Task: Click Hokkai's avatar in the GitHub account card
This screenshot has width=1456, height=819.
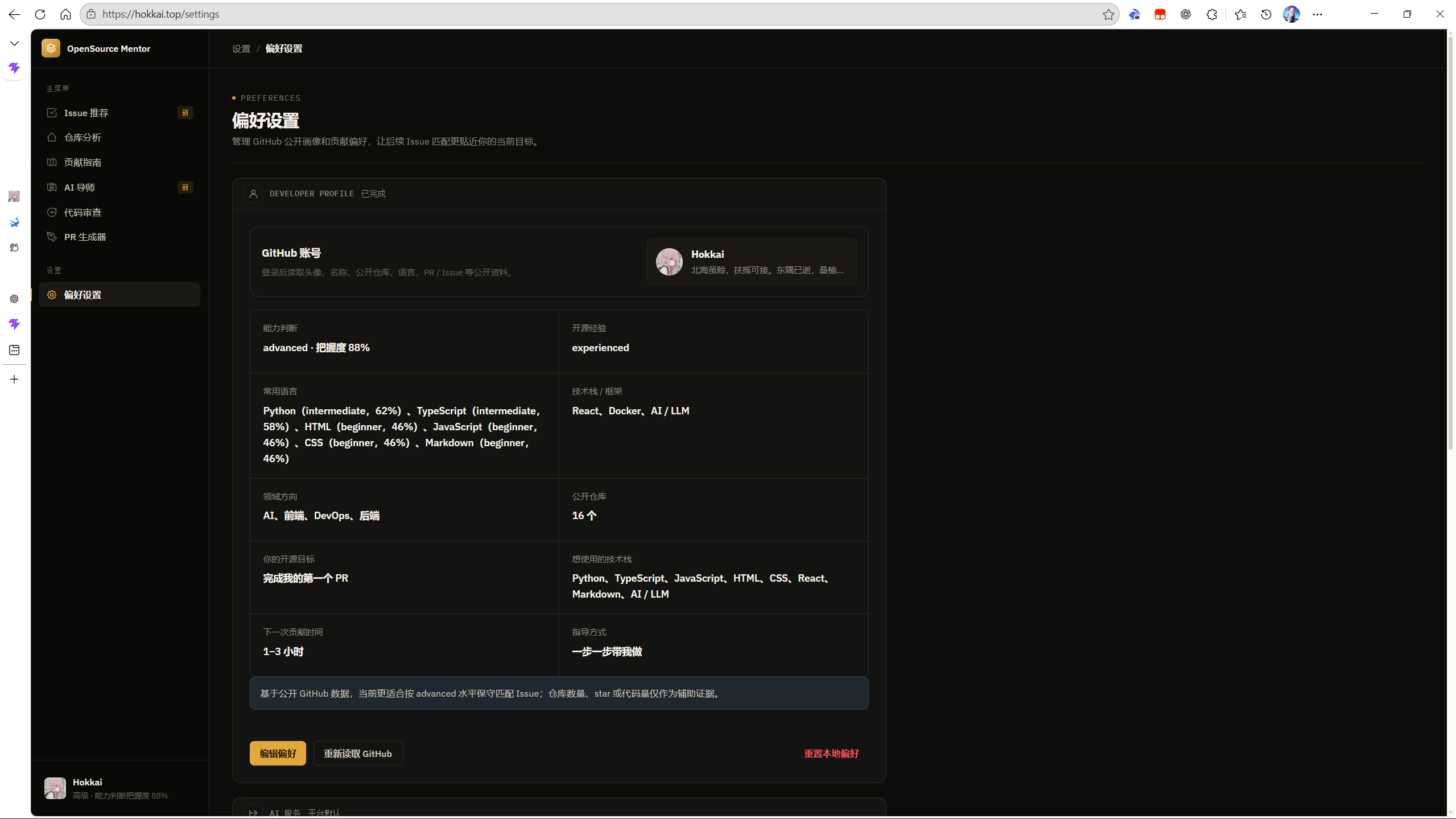Action: (x=669, y=262)
